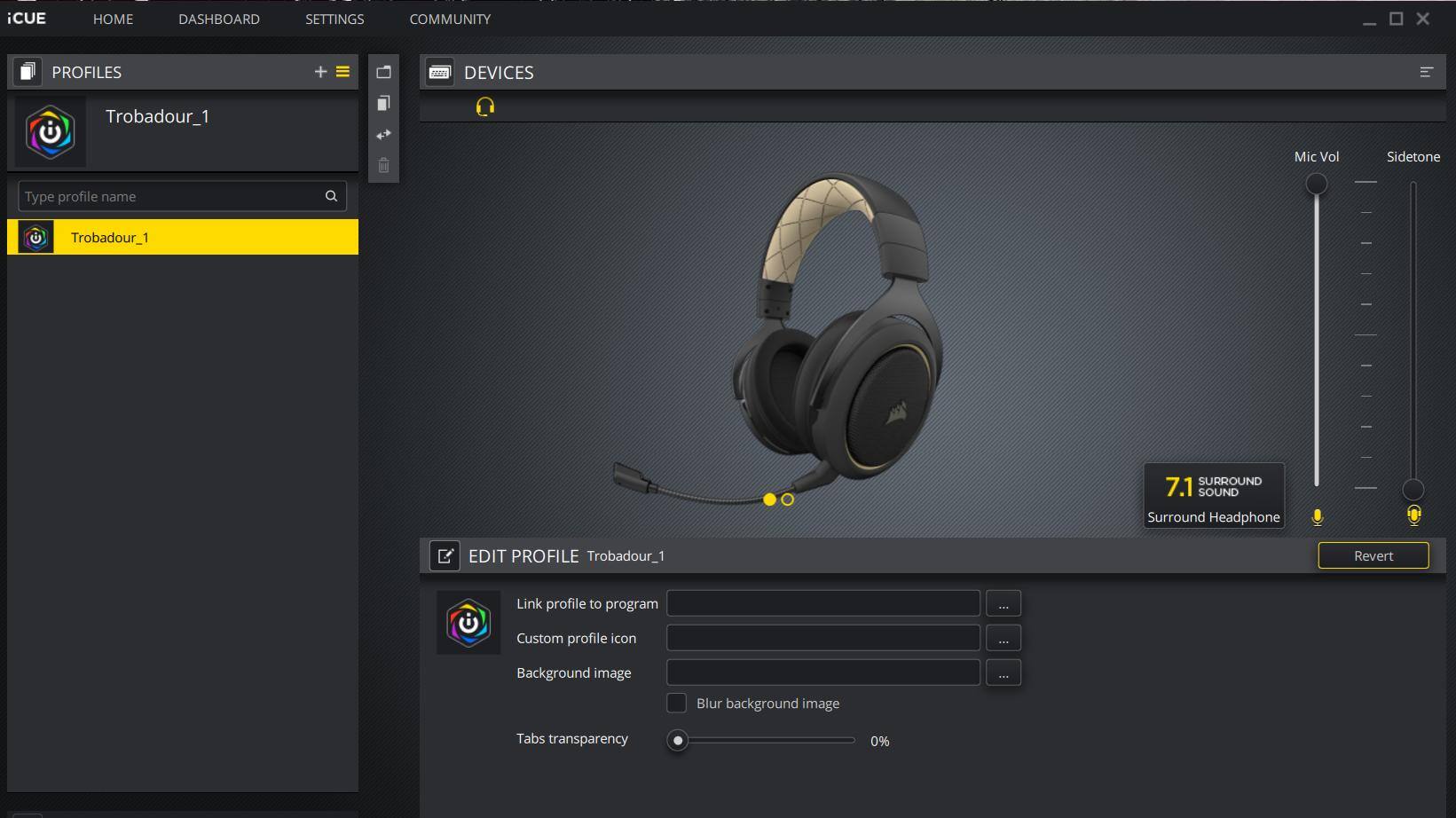
Task: Click the Type profile name search field
Action: 173,196
